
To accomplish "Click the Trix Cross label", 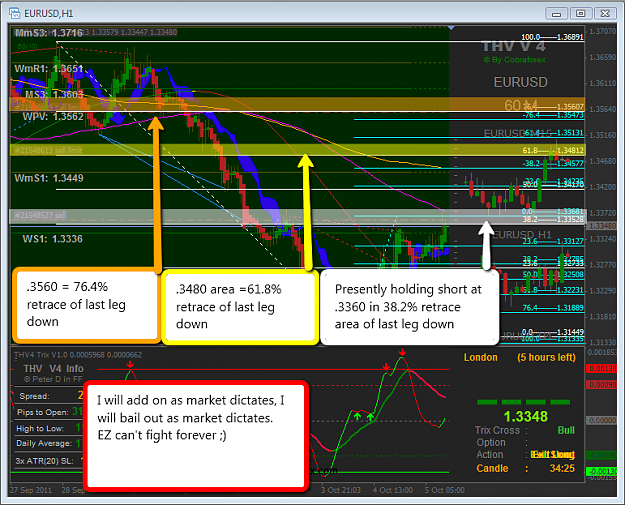I will click(497, 430).
